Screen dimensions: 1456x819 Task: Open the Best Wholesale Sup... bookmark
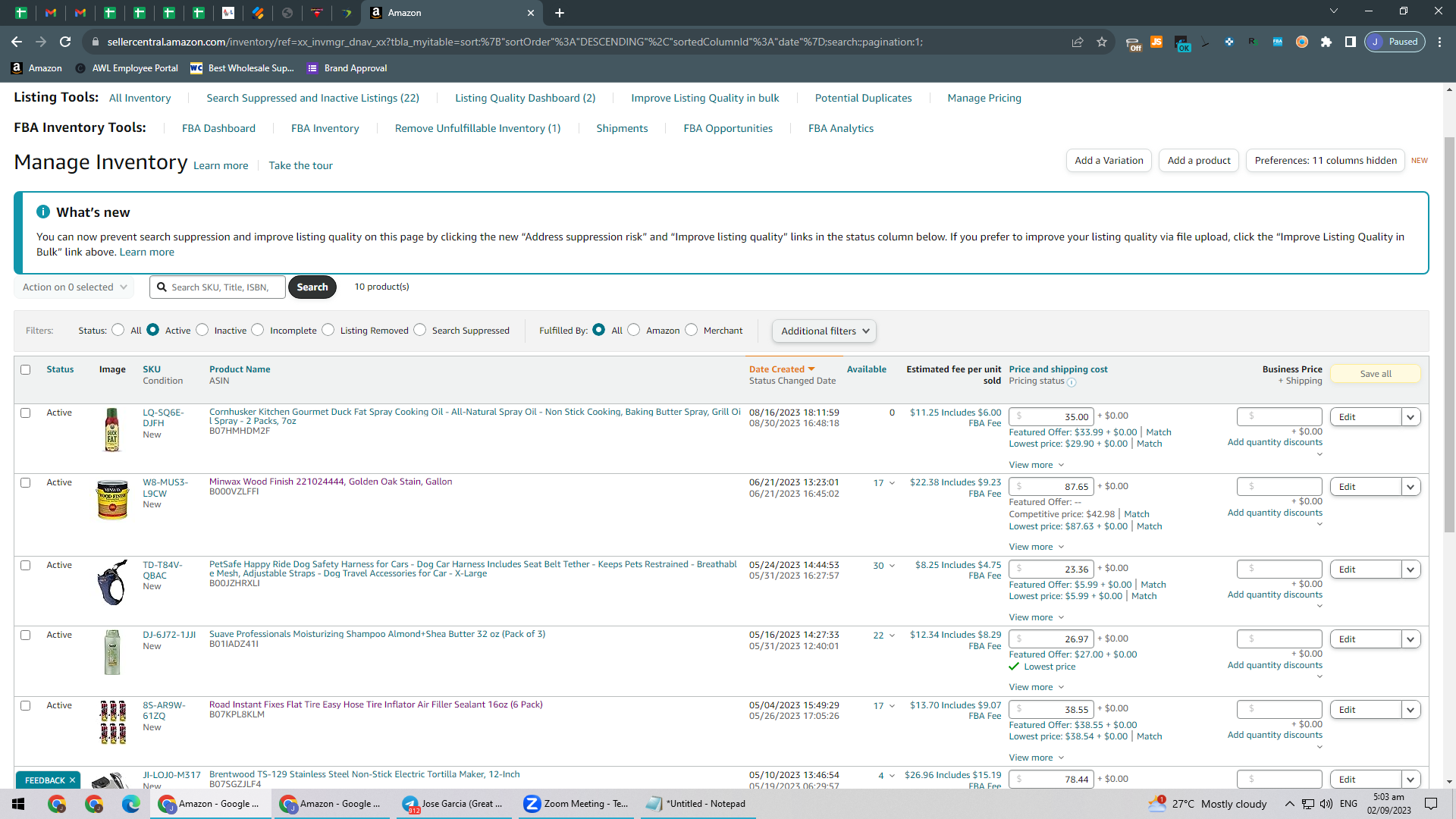pos(242,68)
